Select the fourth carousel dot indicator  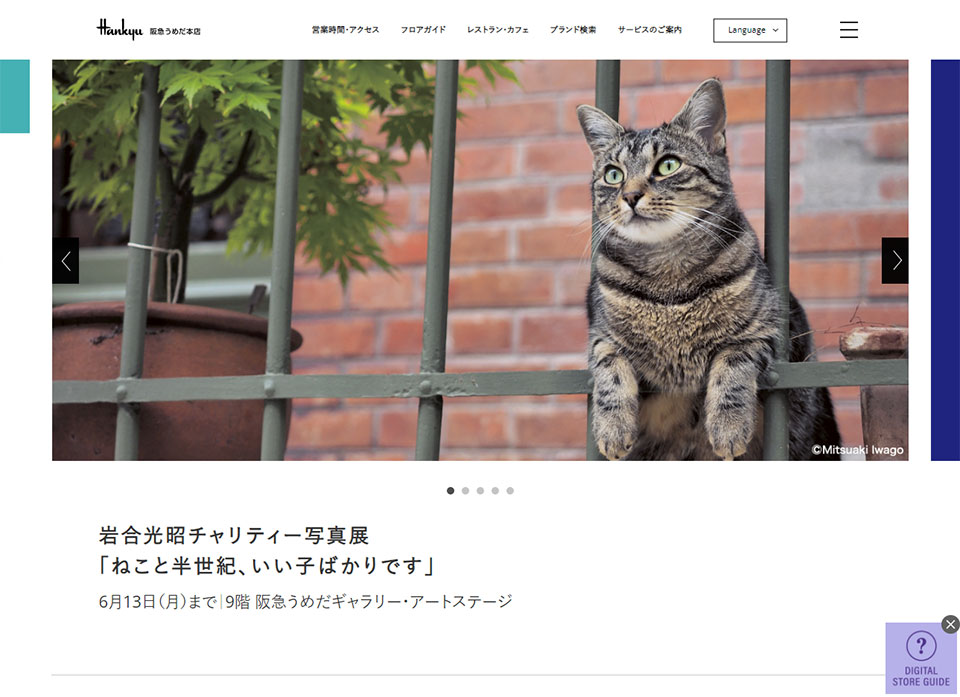pos(495,491)
